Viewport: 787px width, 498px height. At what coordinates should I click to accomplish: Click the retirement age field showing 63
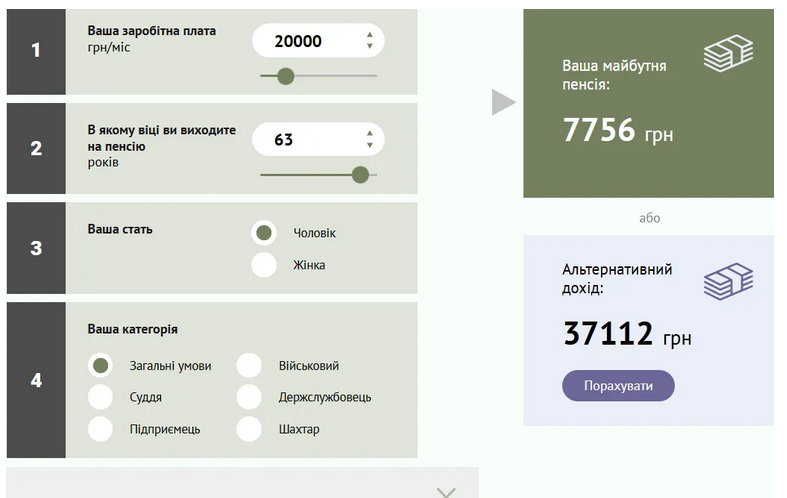coord(318,139)
